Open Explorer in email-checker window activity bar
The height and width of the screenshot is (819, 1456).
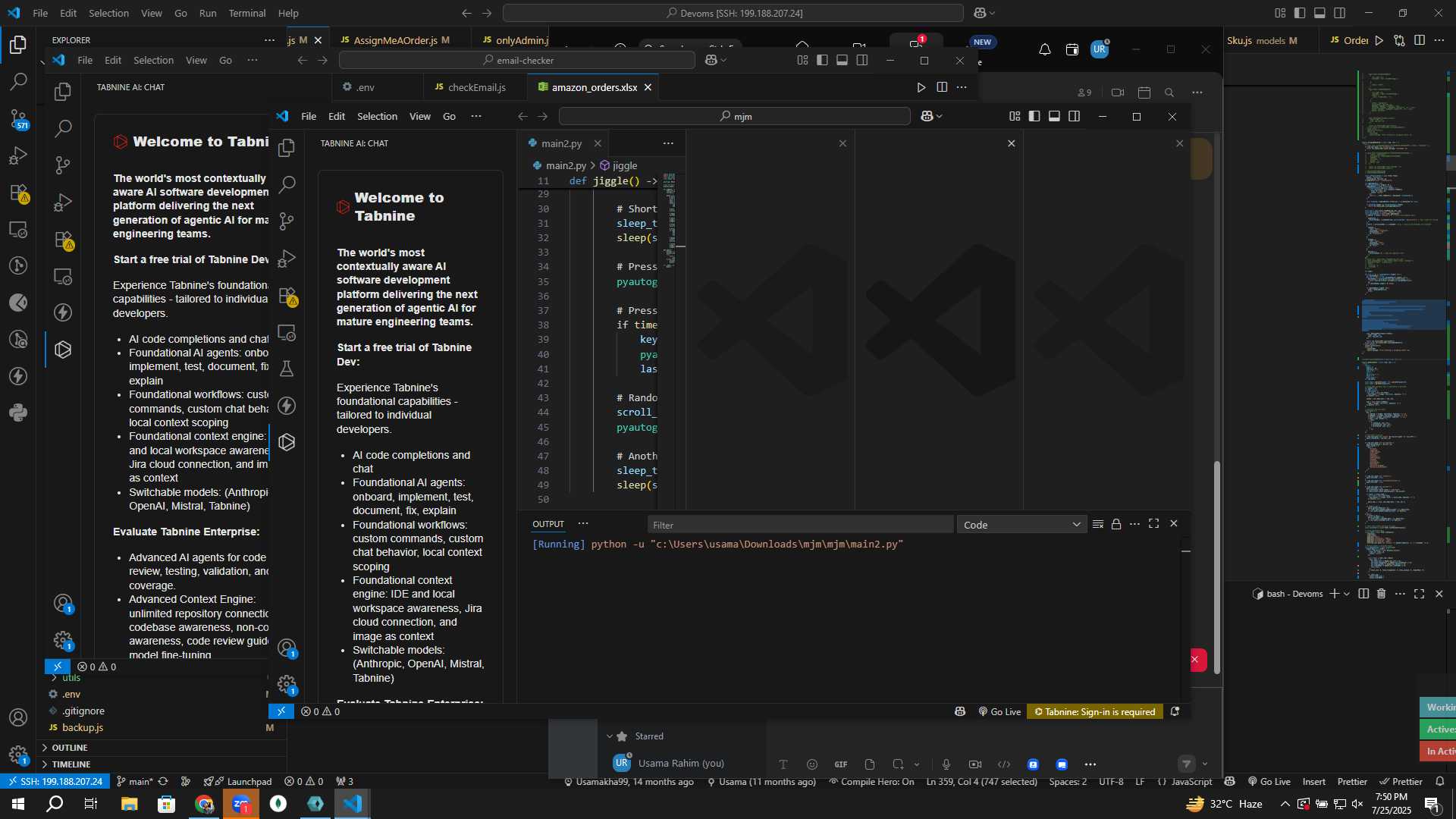click(63, 92)
